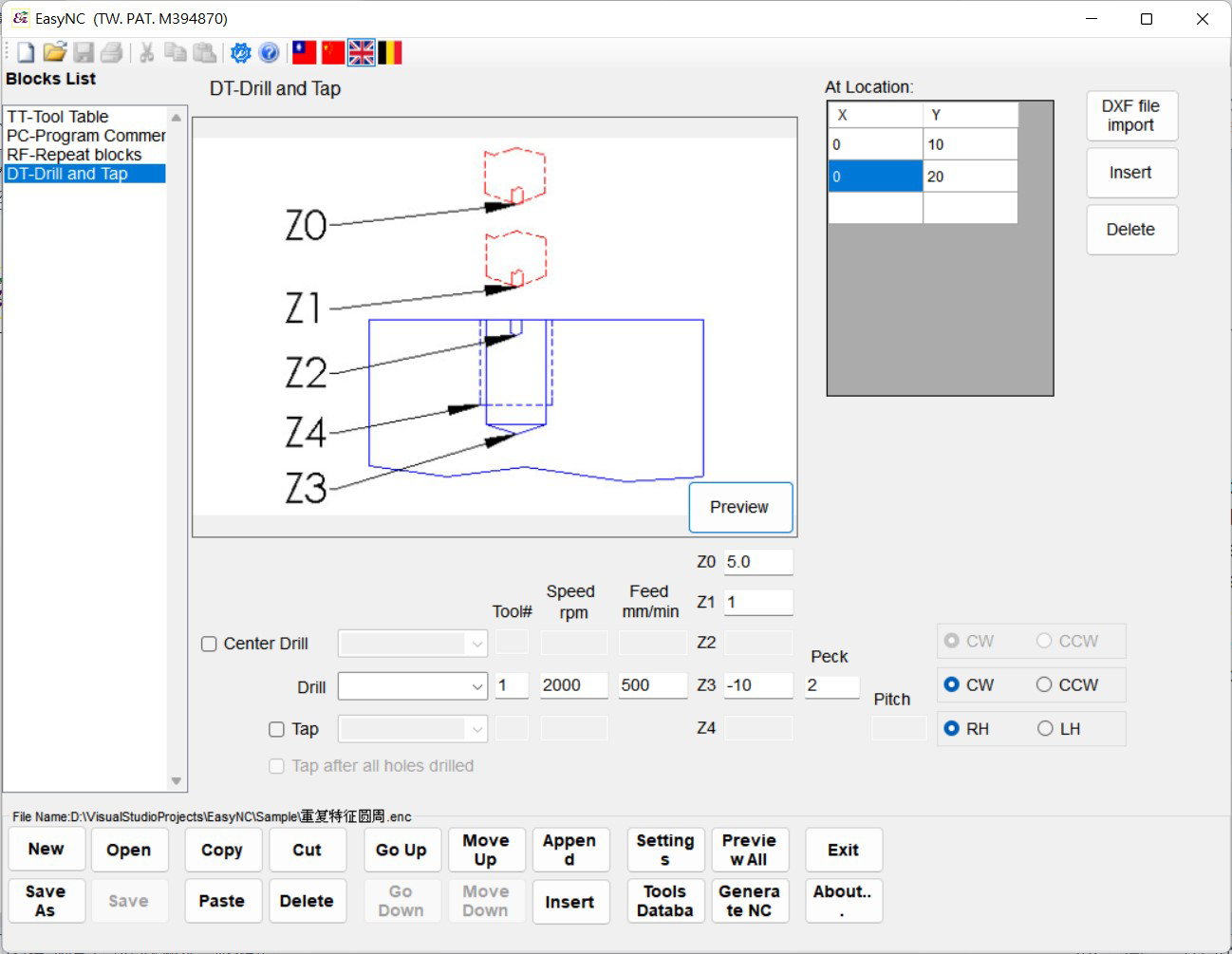Select TT-Tool Table in Blocks List
This screenshot has height=954, width=1232.
click(x=85, y=117)
